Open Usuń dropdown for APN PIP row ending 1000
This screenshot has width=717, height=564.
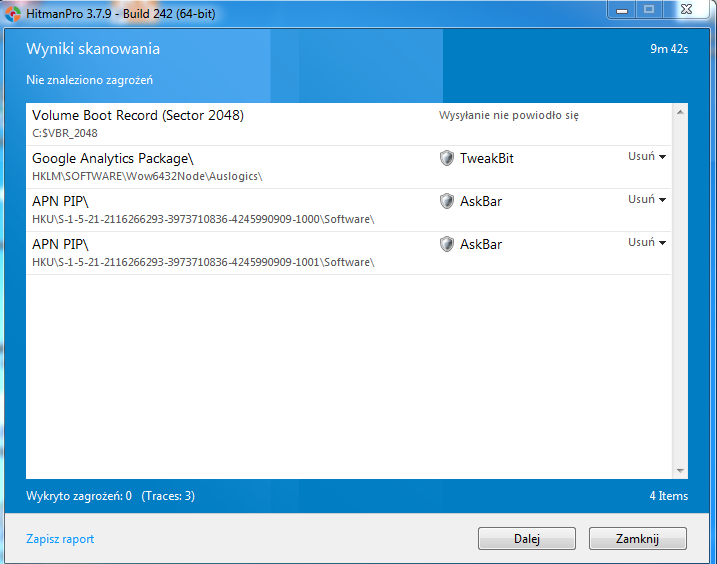[647, 199]
